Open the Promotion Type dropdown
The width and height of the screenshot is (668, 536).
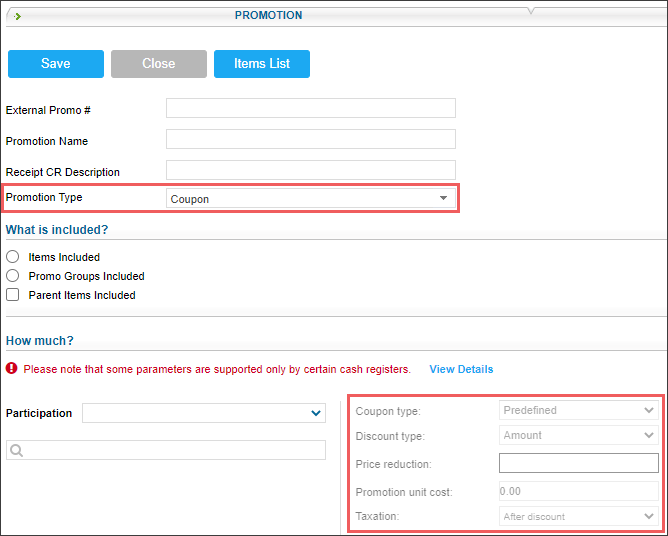[311, 199]
